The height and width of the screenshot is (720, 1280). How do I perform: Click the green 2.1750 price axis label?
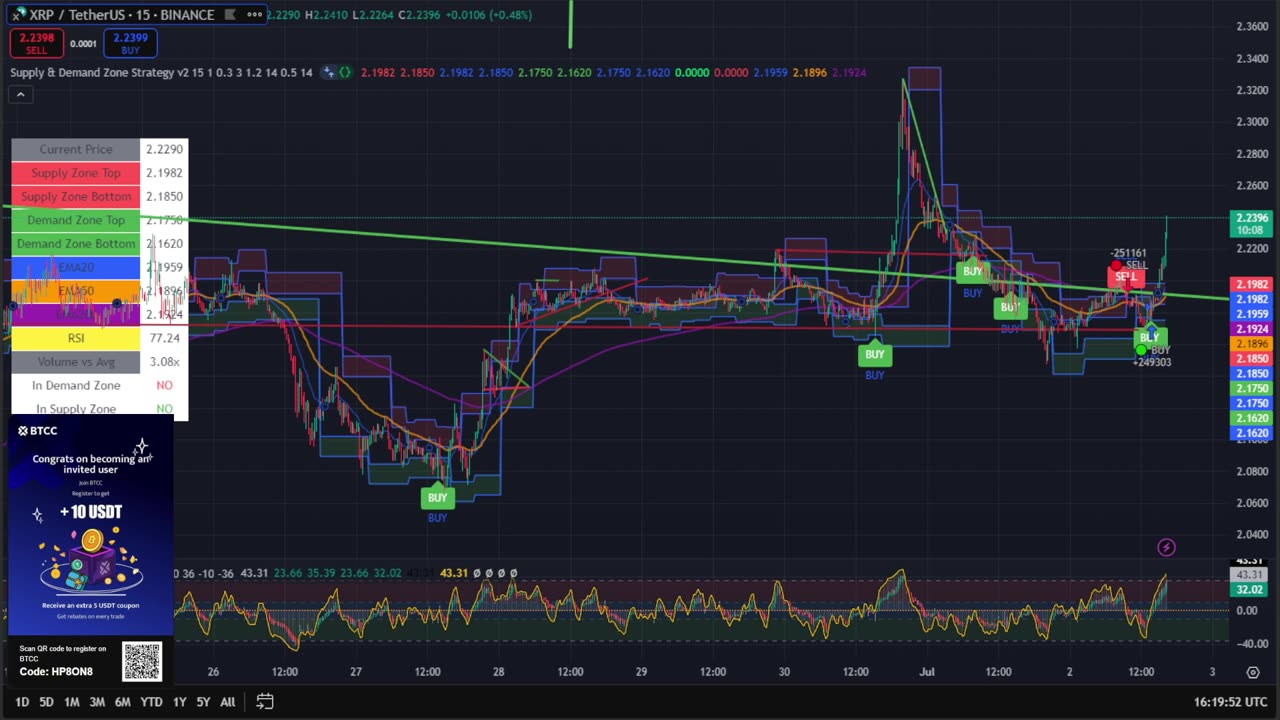click(x=1250, y=388)
